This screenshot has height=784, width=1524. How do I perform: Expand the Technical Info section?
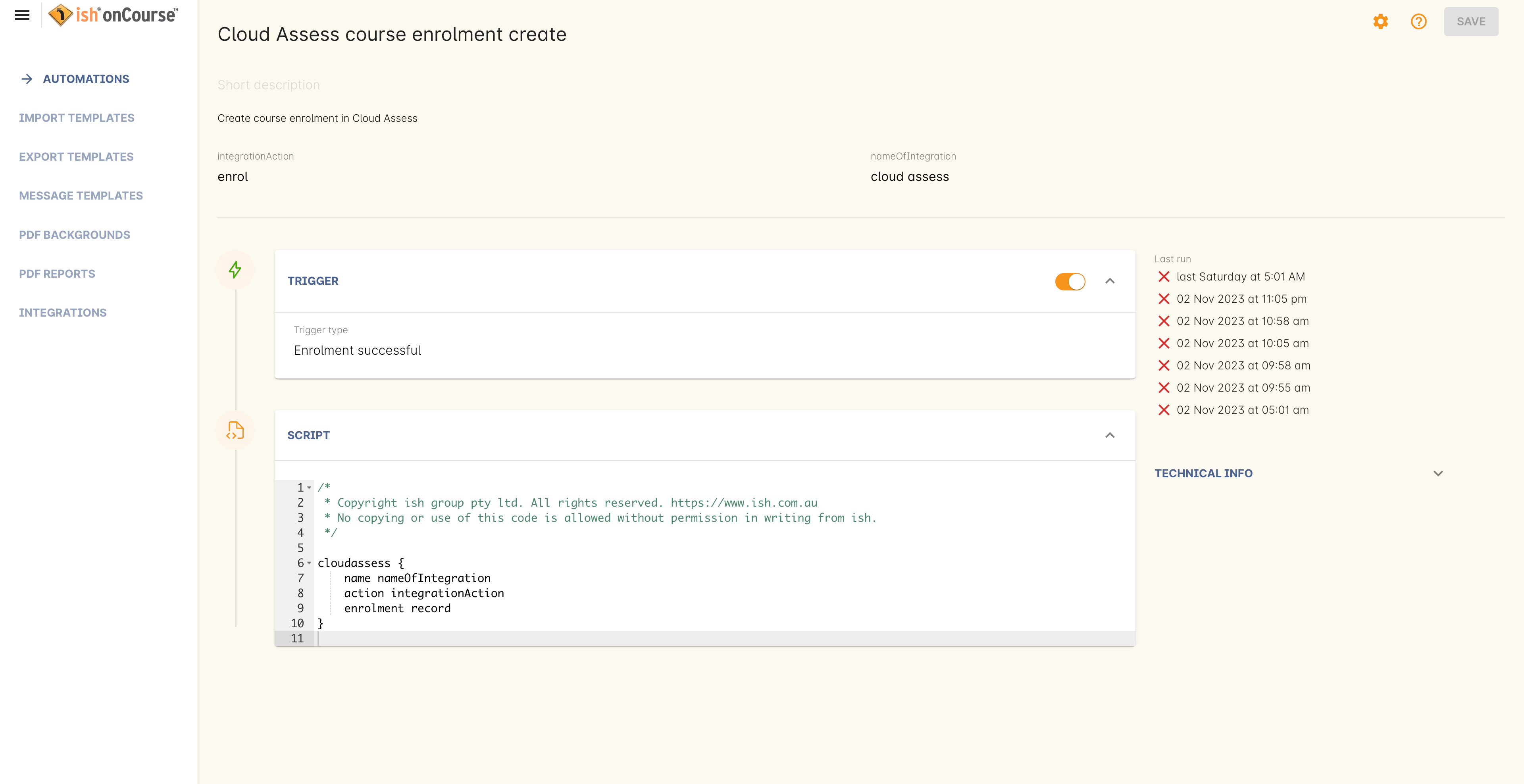(1438, 474)
